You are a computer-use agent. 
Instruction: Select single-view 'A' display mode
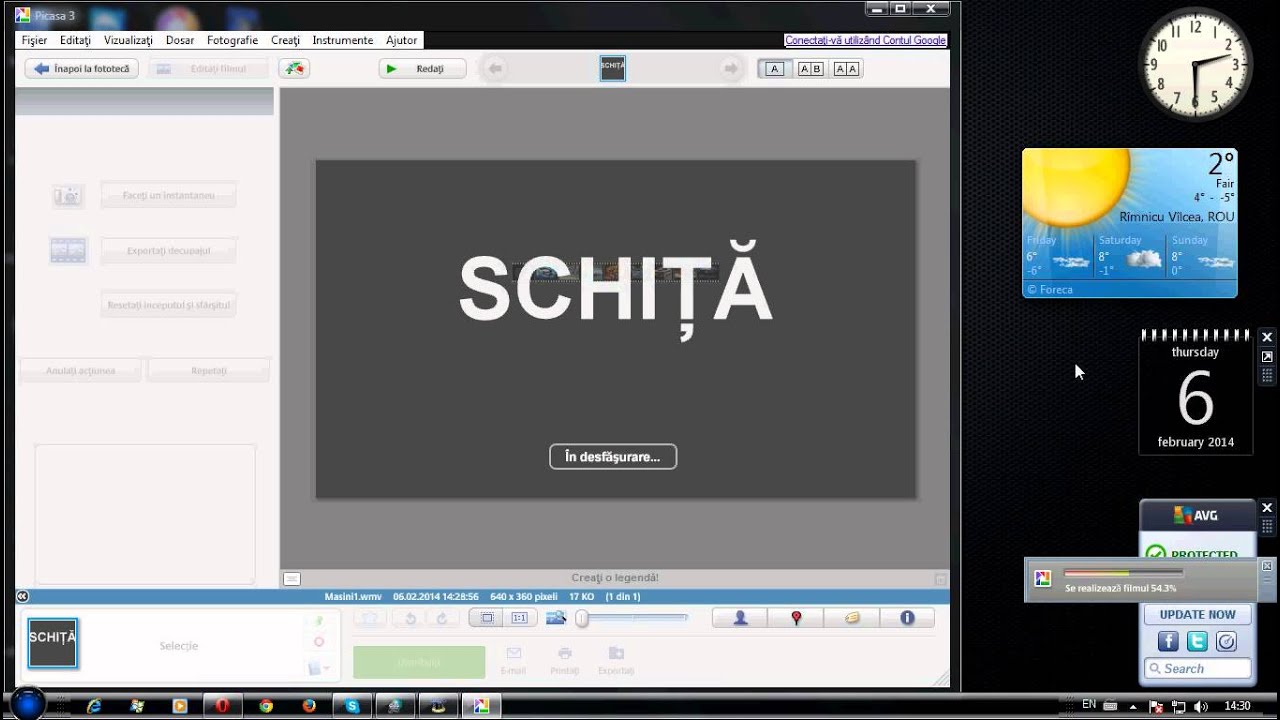[774, 69]
